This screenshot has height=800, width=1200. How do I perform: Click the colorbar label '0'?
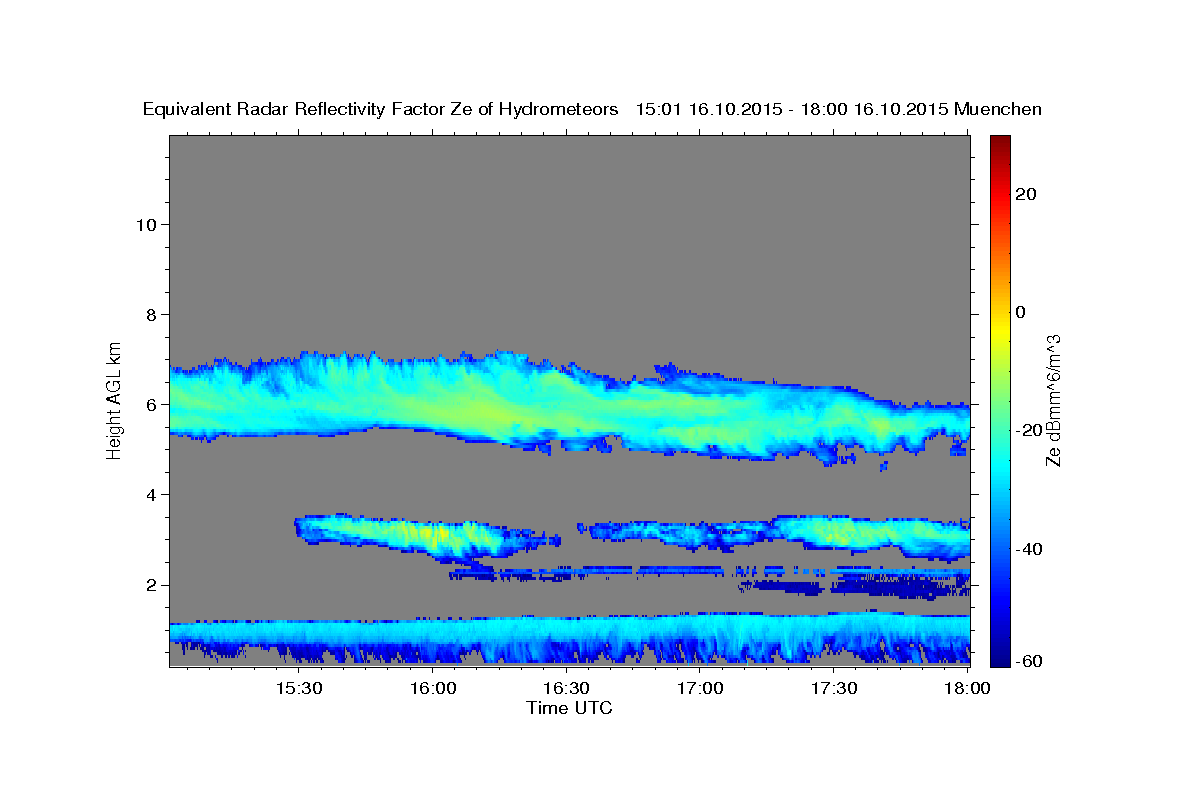(1021, 312)
